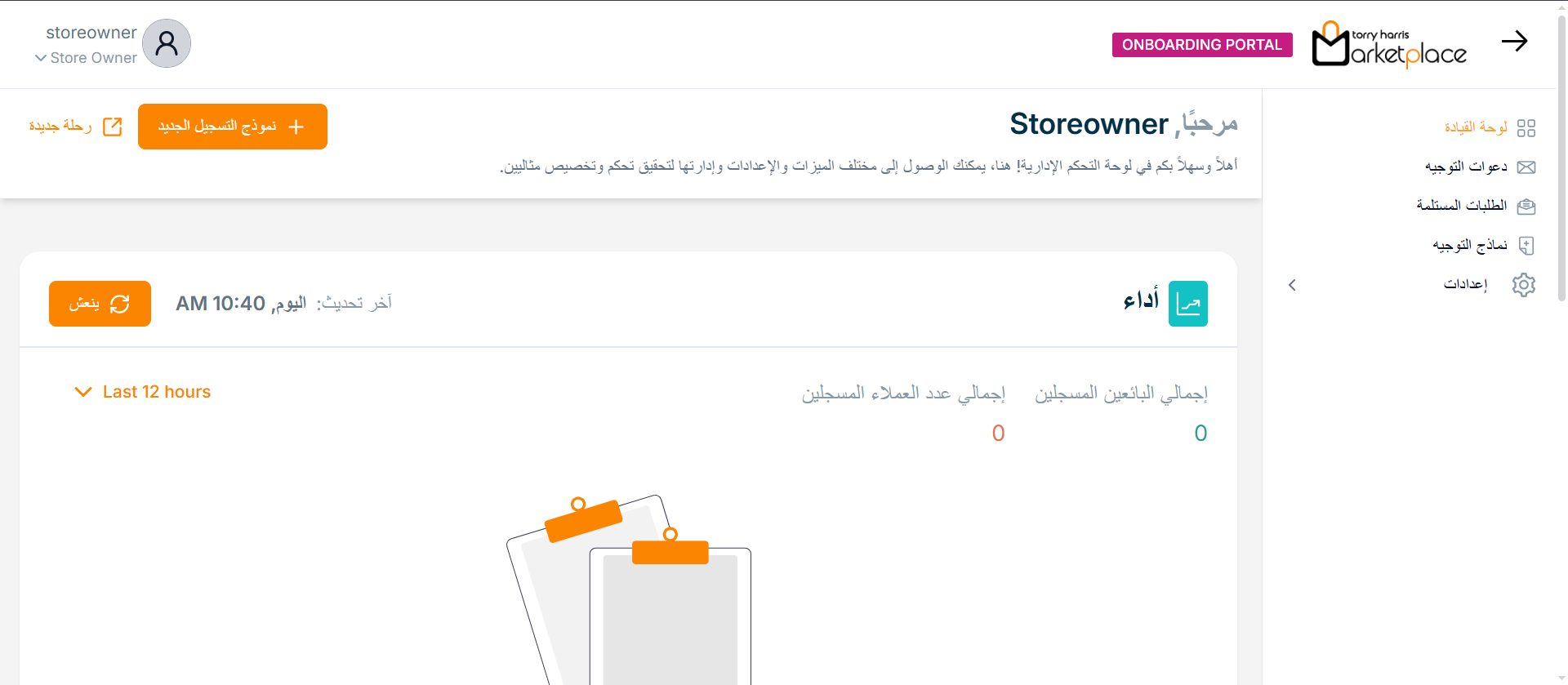Click the teal performance chart icon

click(x=1187, y=304)
